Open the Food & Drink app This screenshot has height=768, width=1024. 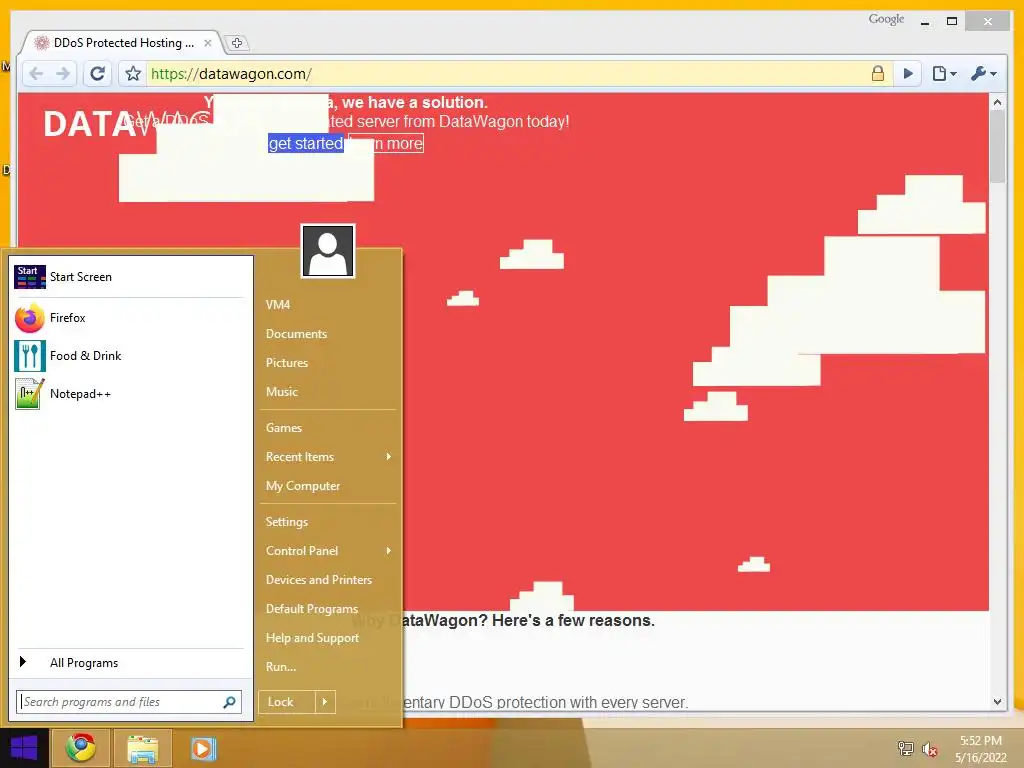tap(130, 356)
